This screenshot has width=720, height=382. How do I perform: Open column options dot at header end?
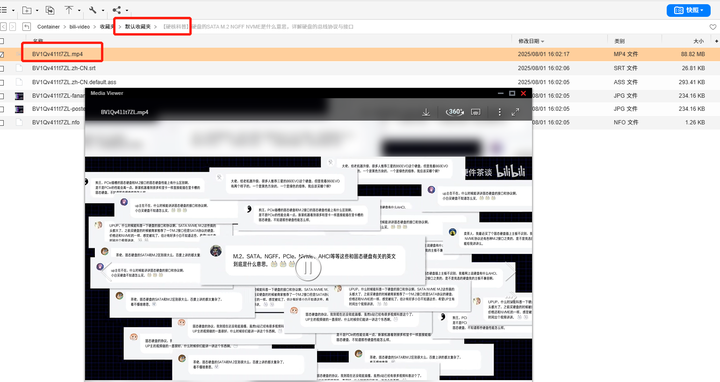(x=717, y=41)
